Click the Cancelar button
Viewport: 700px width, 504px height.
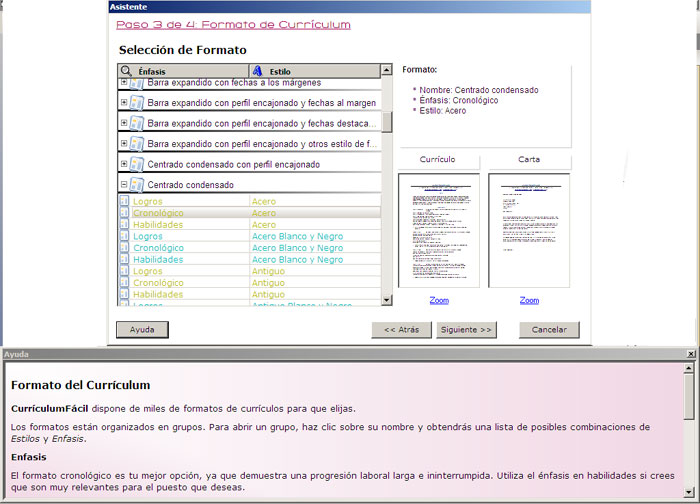549,330
